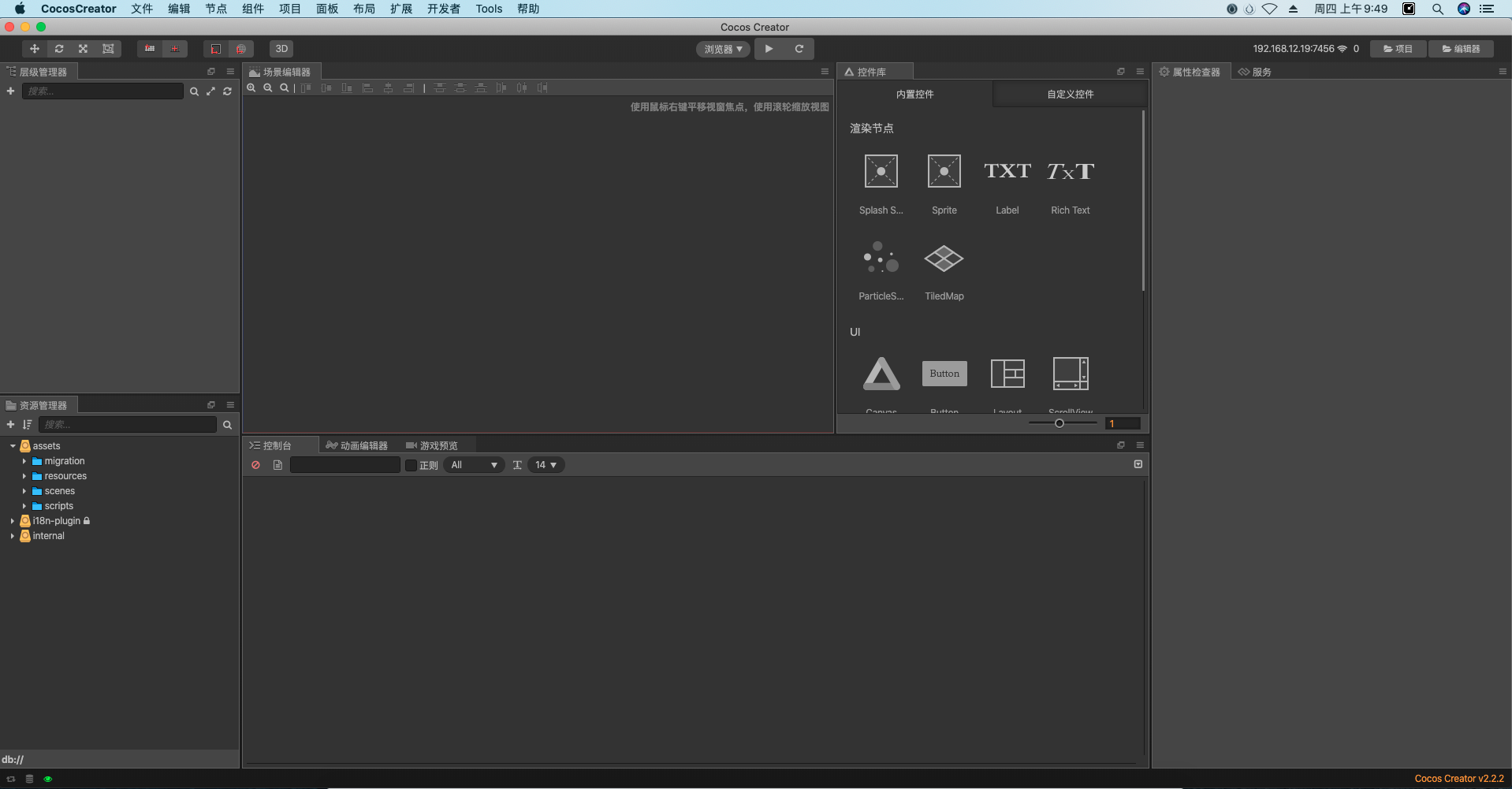This screenshot has width=1512, height=789.
Task: Open the scene editor panel menu
Action: pos(825,72)
